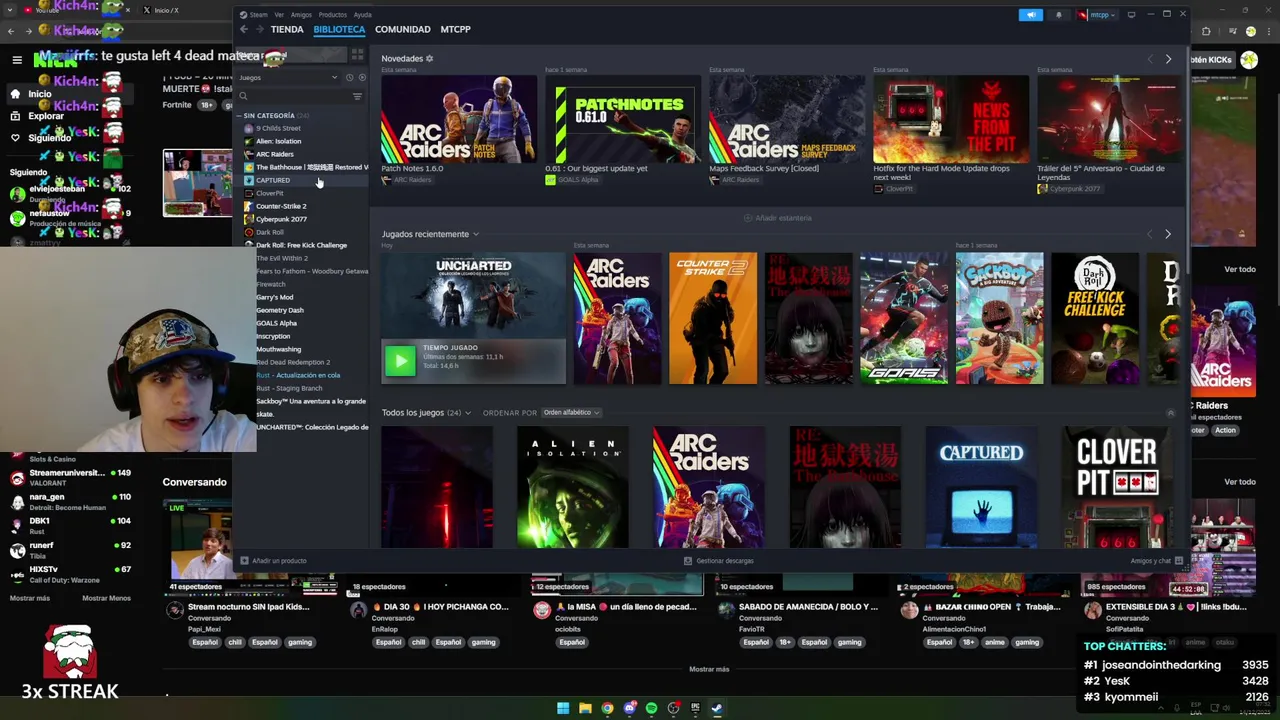Open Patch Notes 1.6.0 news card
This screenshot has width=1280, height=720.
click(459, 120)
